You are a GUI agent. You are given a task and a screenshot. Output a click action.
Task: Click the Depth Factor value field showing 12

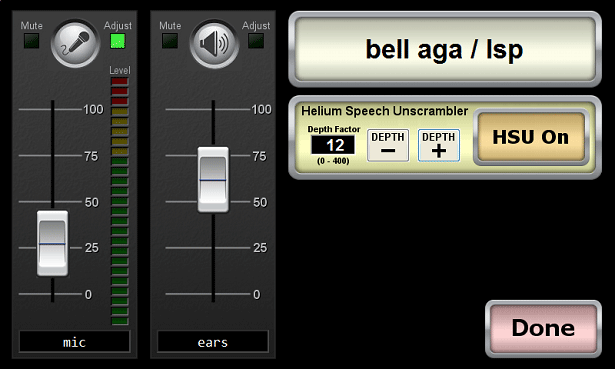point(333,145)
